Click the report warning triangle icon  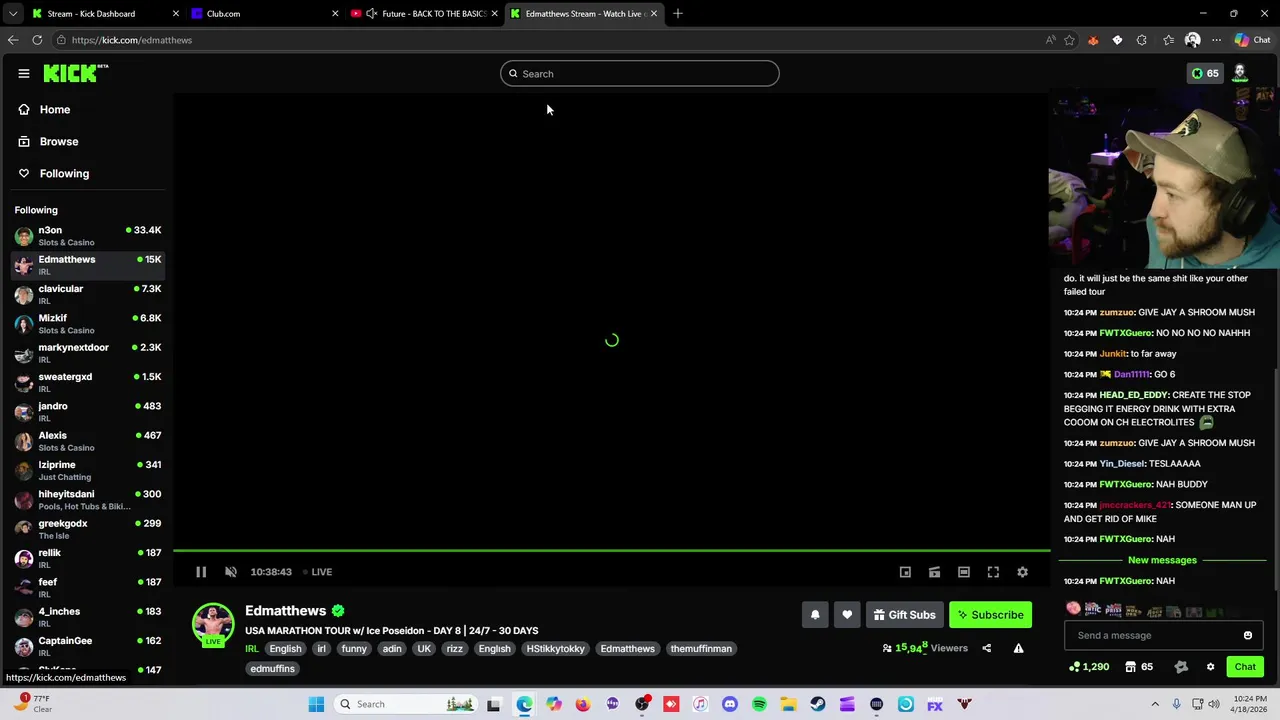click(x=1018, y=648)
